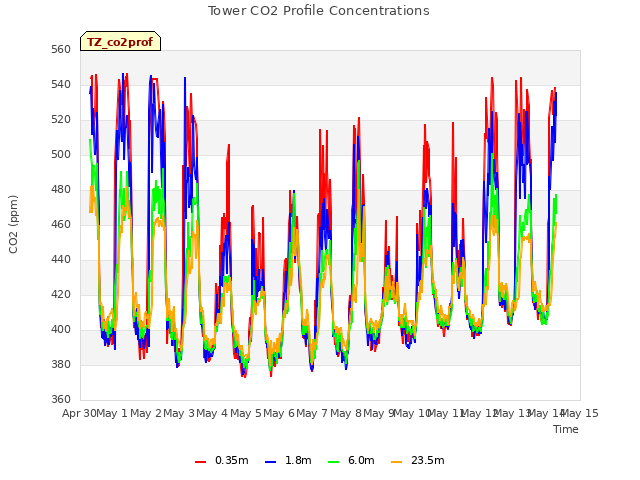This screenshot has width=640, height=480.
Task: Click the 1.8m legend label
Action: pyautogui.click(x=298, y=460)
